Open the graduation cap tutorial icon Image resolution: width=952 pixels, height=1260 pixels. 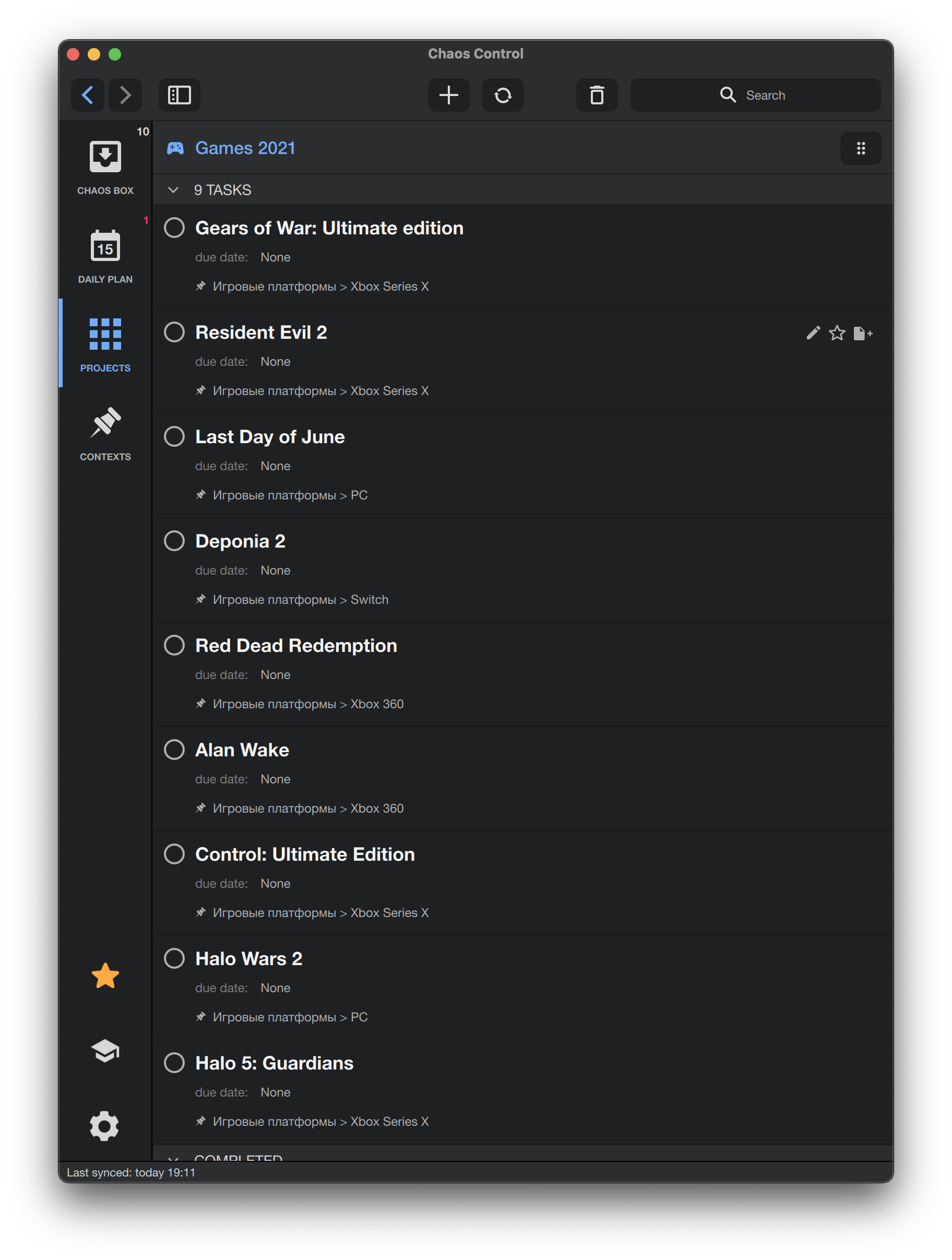(x=105, y=1051)
